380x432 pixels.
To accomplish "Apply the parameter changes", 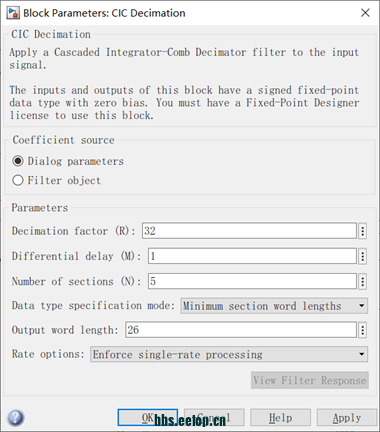I will tap(347, 417).
